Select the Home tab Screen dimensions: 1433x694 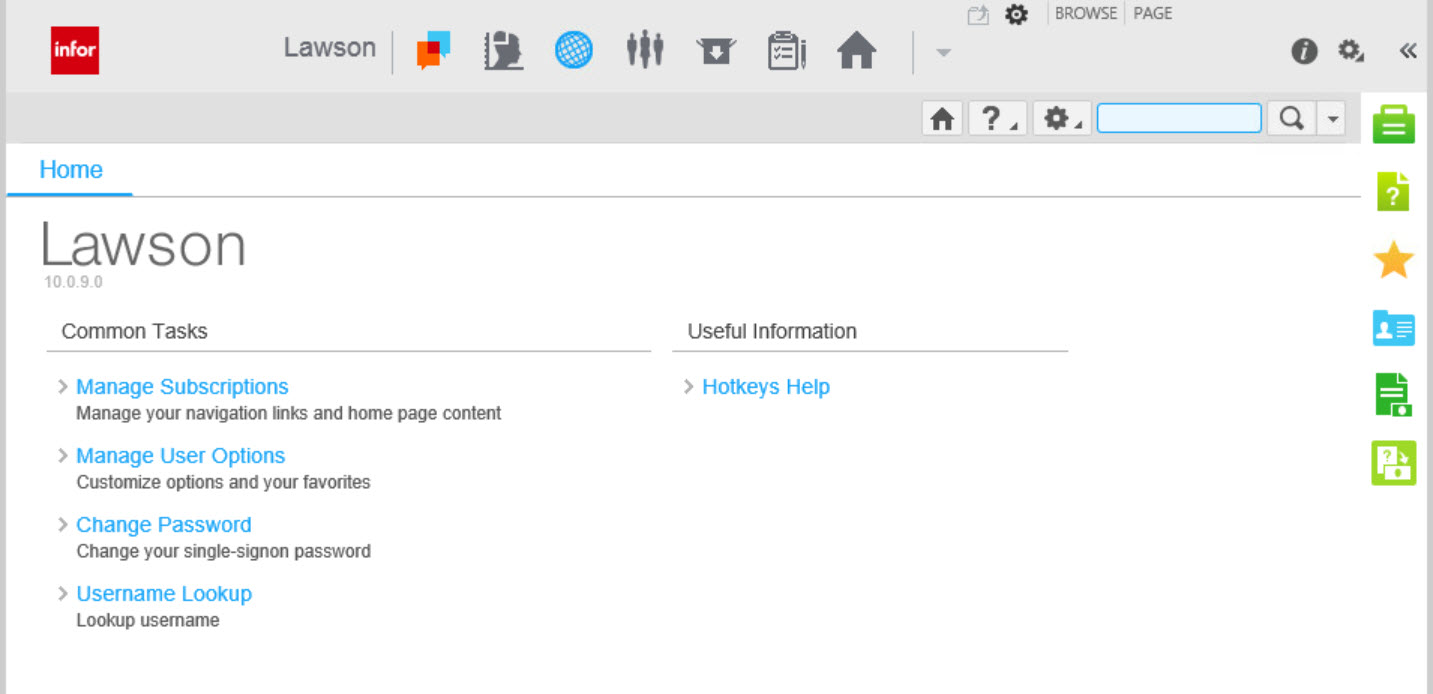tap(71, 170)
